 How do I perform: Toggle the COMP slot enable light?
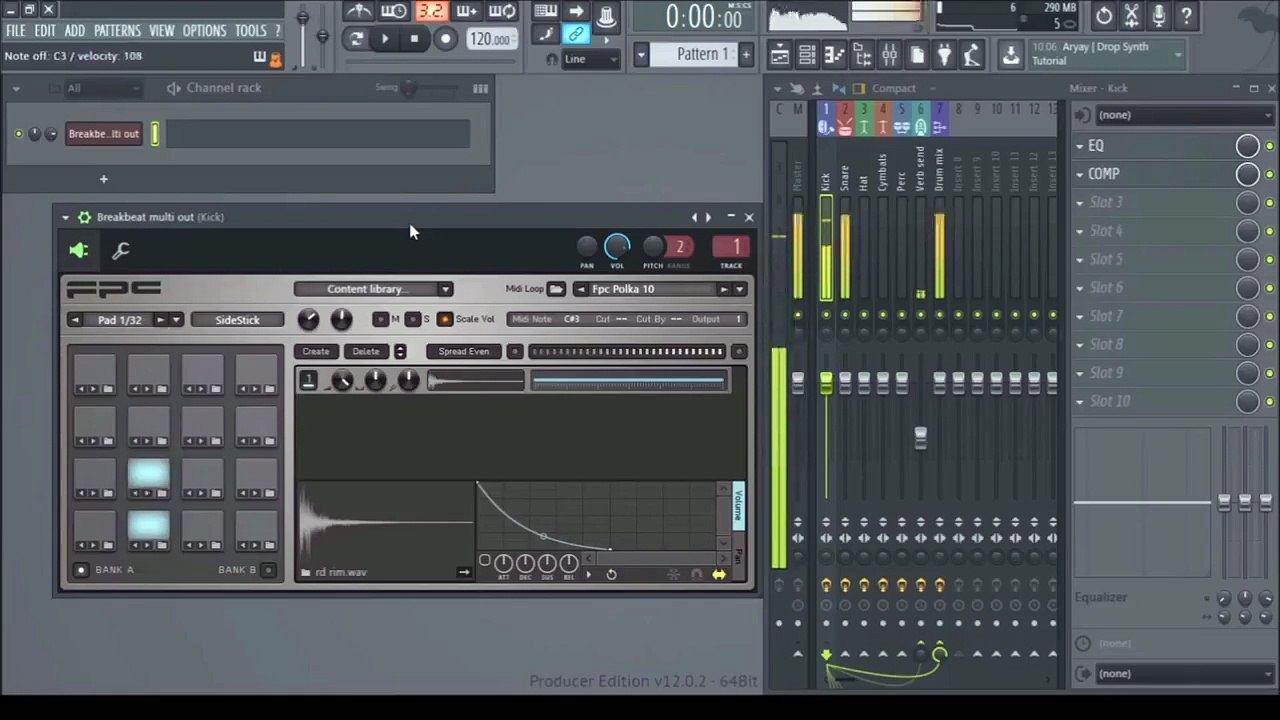(1269, 174)
